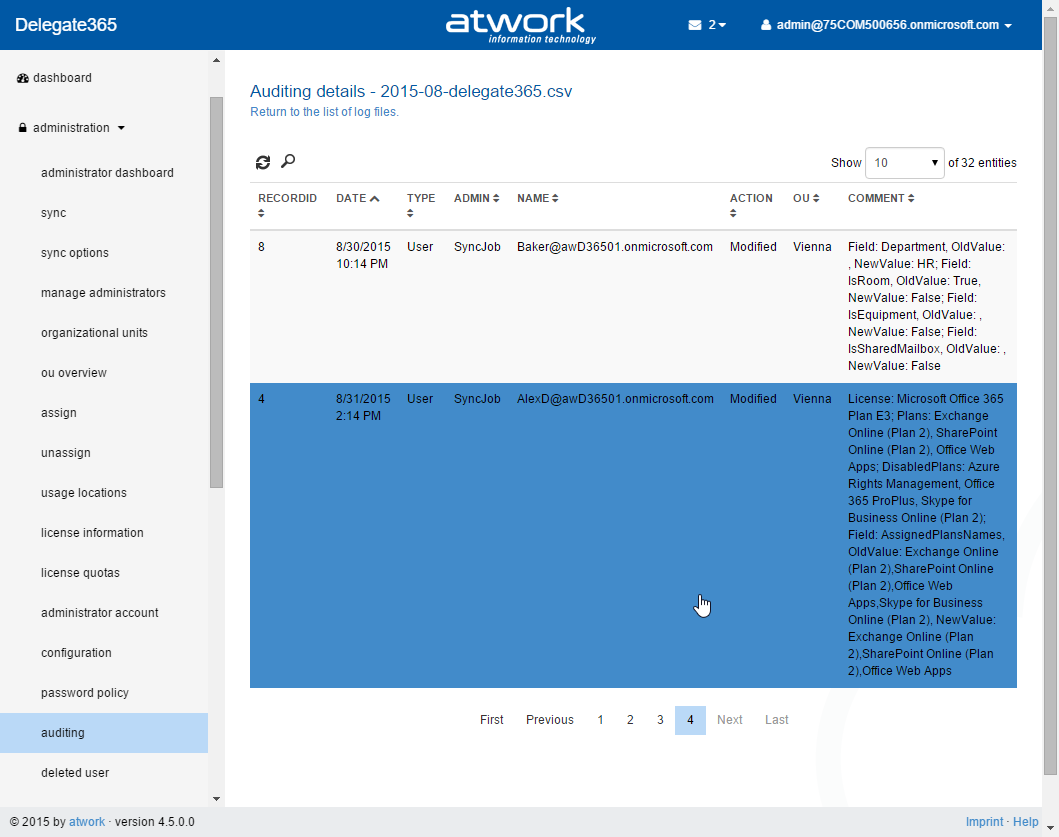Image resolution: width=1059 pixels, height=837 pixels.
Task: Open the envelope notifications icon
Action: (x=695, y=25)
